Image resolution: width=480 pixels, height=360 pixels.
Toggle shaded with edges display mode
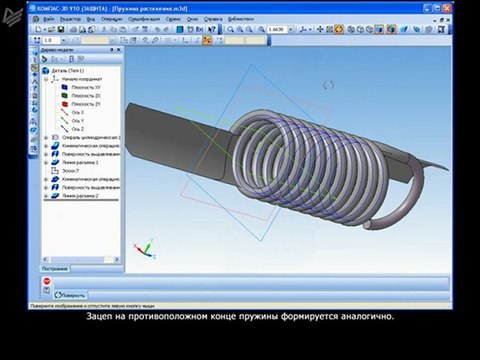391,30
